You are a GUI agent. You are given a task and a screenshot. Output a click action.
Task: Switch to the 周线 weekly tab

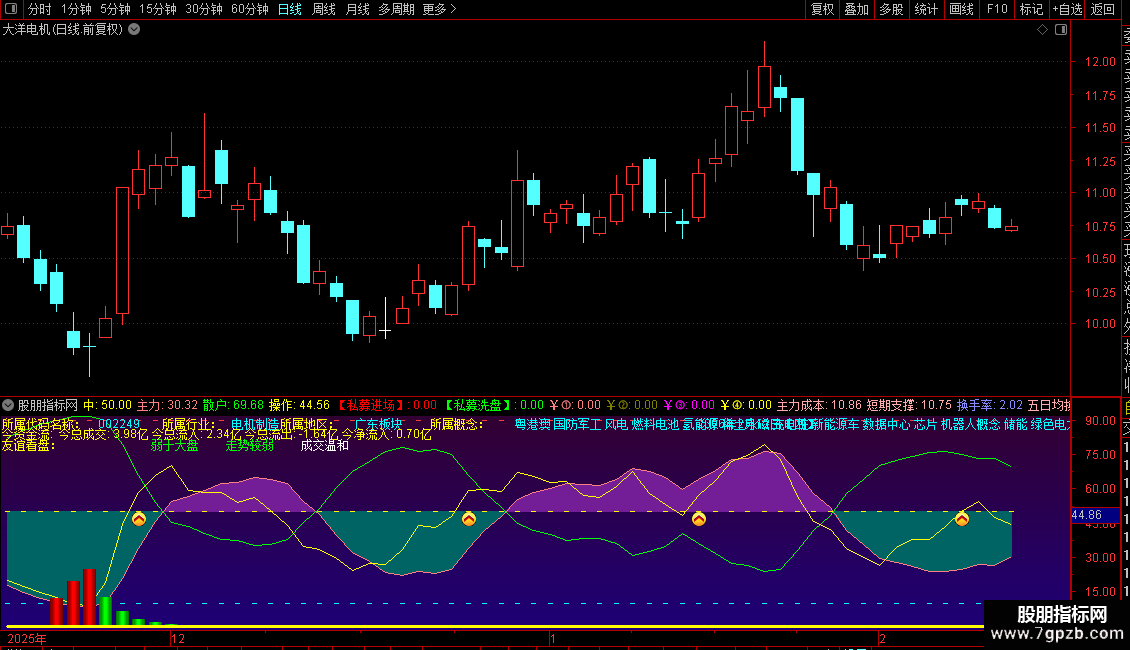324,9
